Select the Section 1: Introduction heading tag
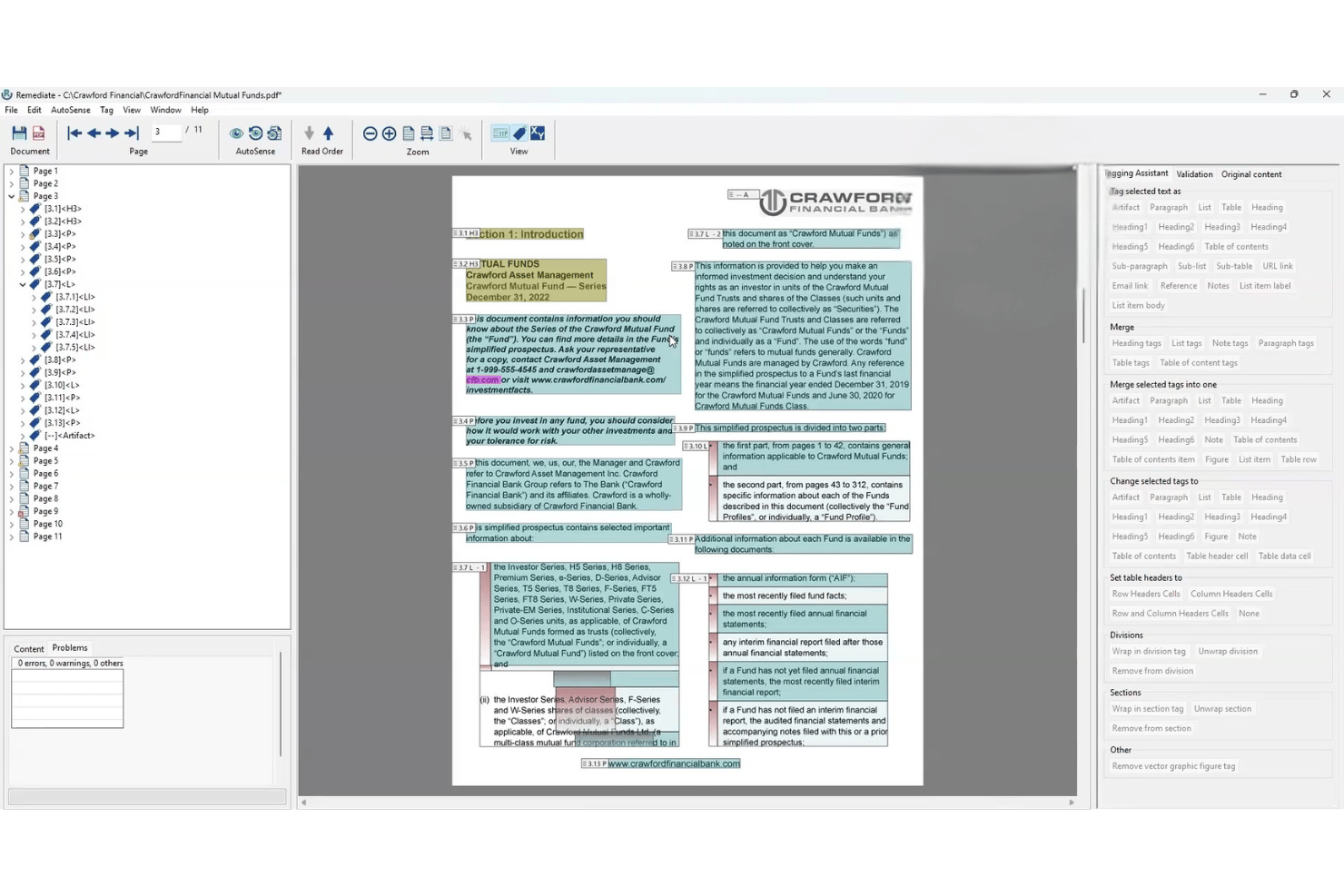 525,234
